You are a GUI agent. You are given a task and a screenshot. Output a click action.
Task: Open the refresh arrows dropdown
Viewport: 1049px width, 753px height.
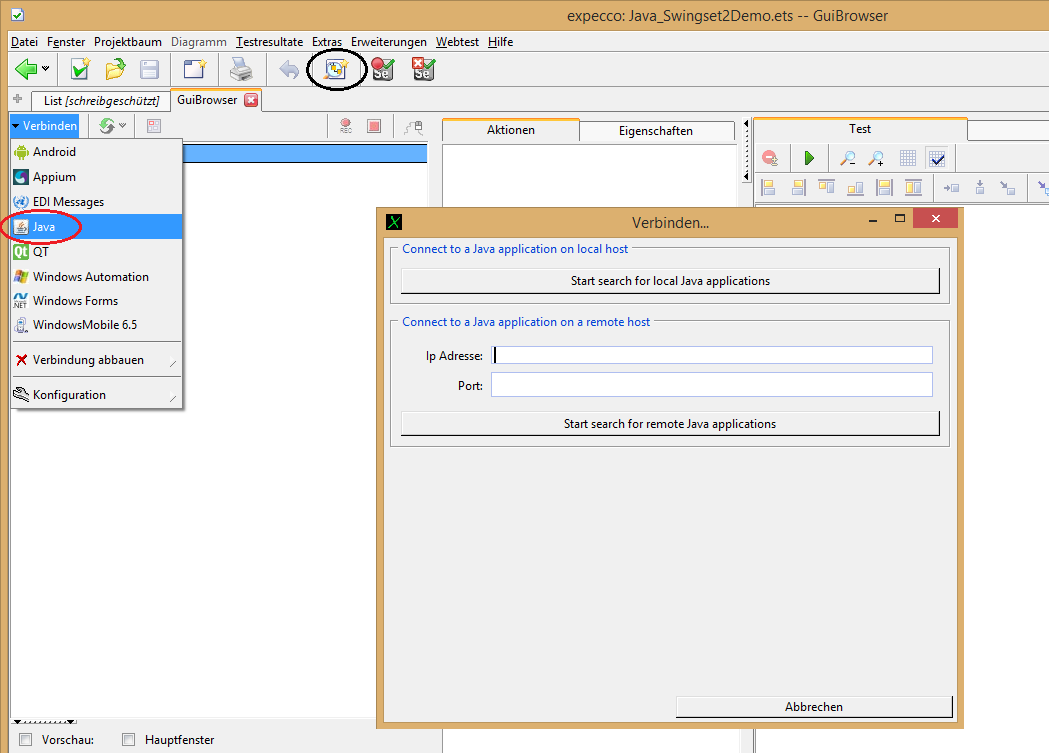[x=122, y=126]
